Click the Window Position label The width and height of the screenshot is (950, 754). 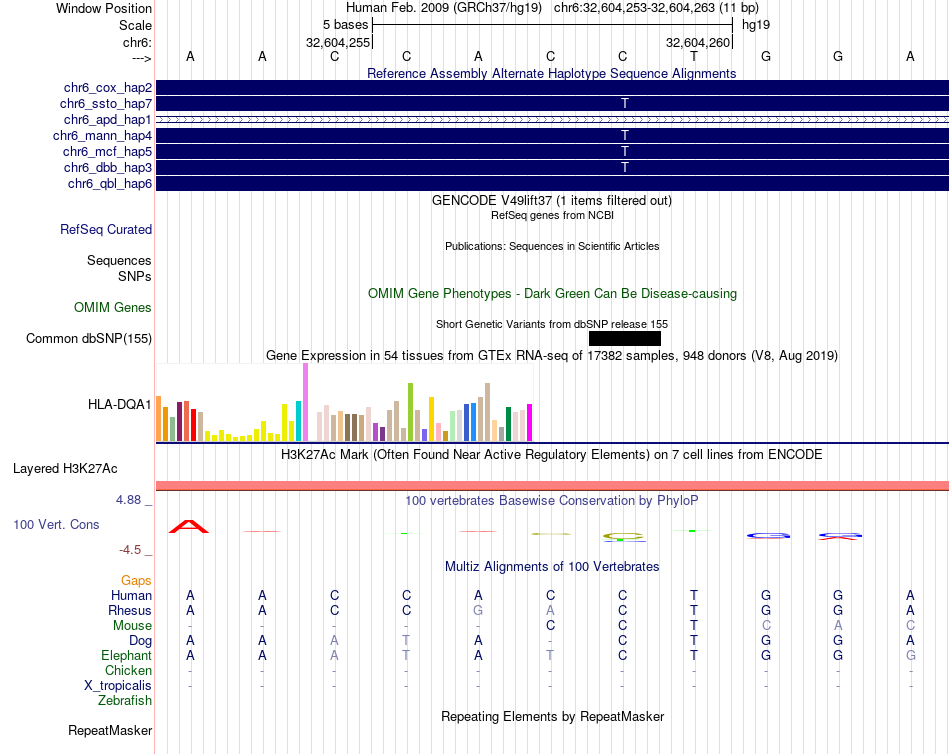click(x=104, y=8)
